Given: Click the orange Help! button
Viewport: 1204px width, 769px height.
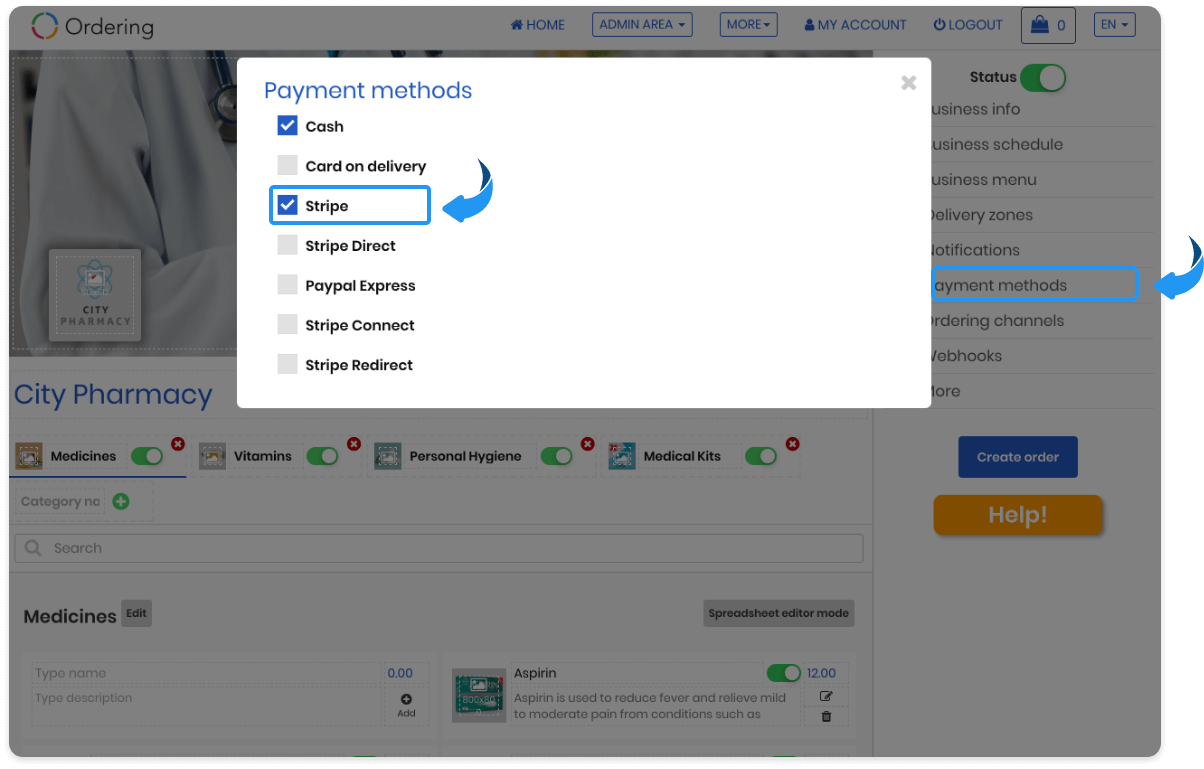Looking at the screenshot, I should coord(1018,515).
